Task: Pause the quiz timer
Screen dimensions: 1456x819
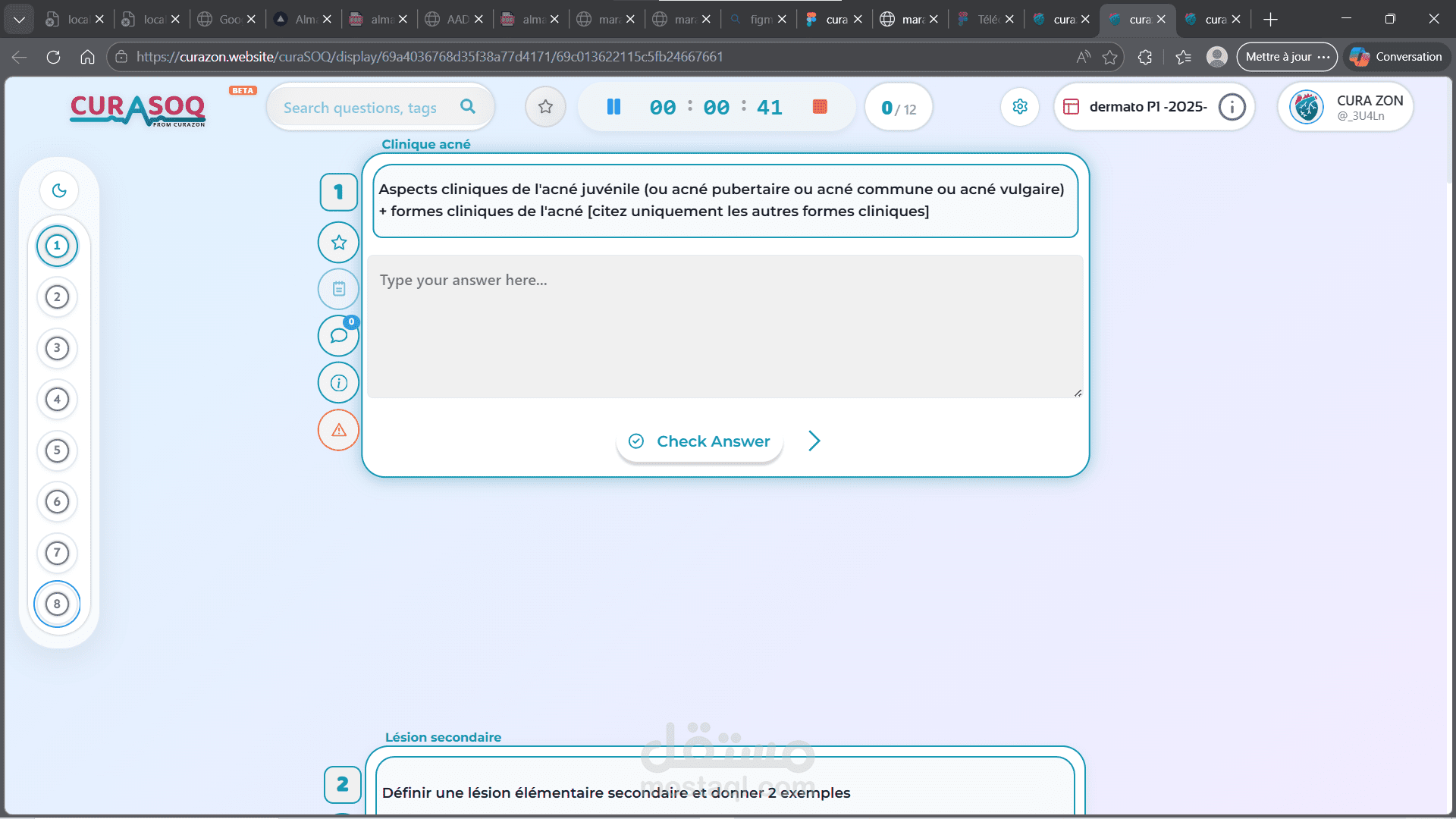Action: [x=613, y=107]
